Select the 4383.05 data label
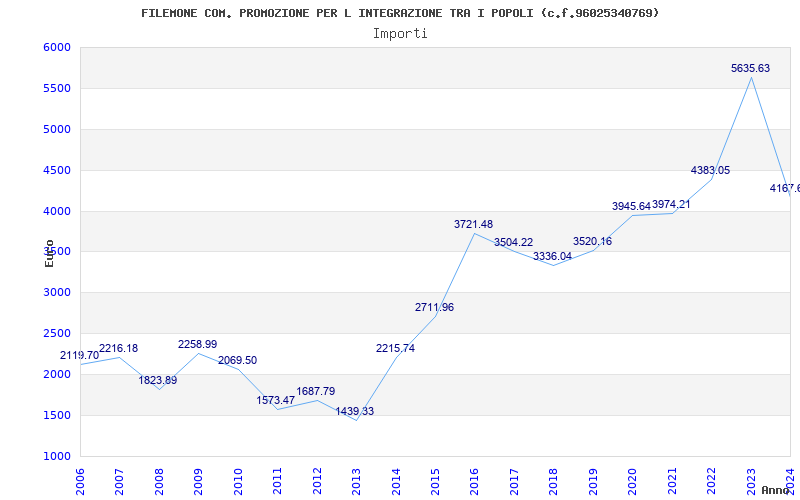 click(x=710, y=170)
